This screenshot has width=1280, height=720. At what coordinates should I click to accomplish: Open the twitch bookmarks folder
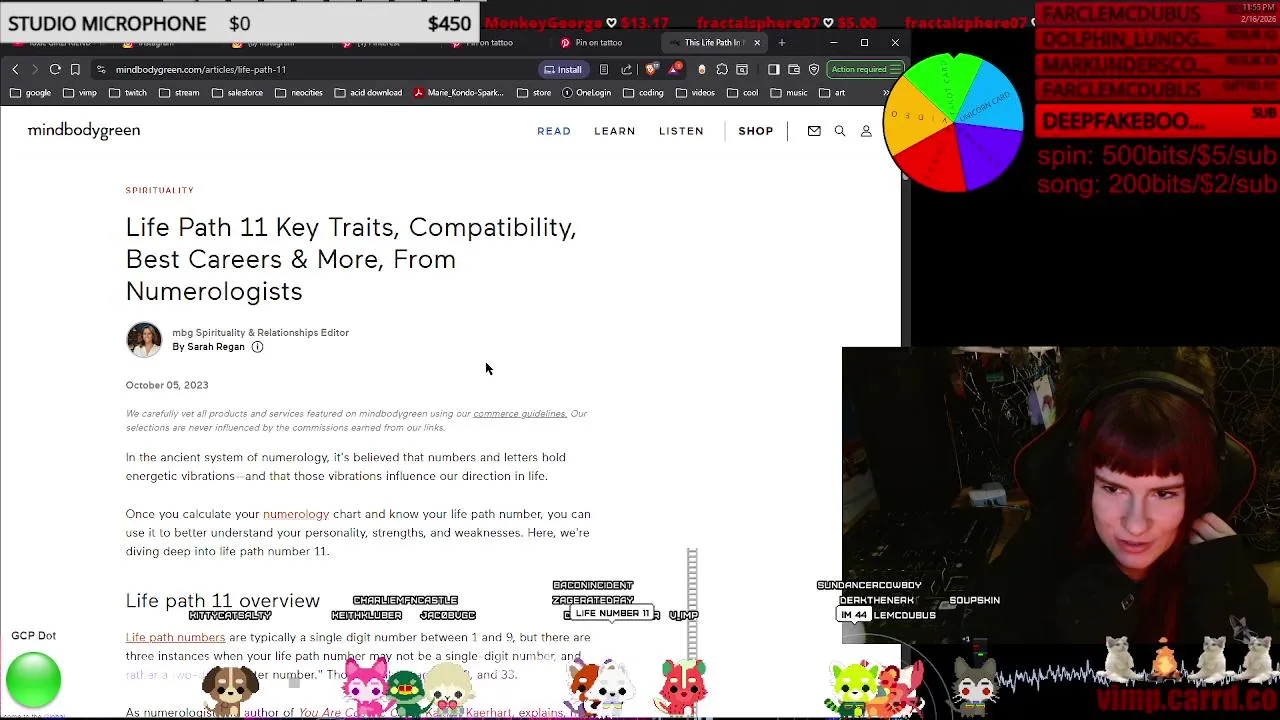128,92
